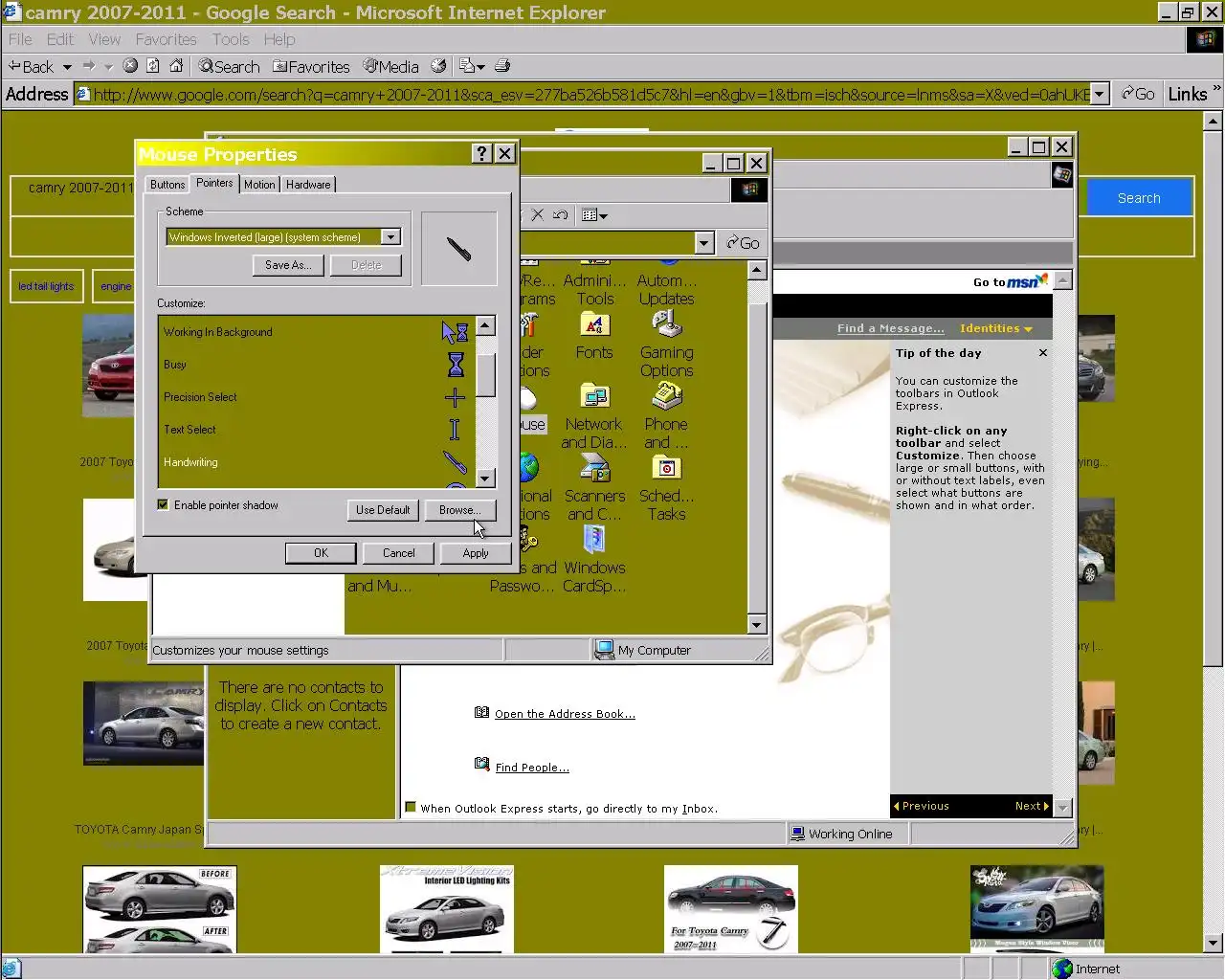Click Previous tip in Tip of the day
The width and height of the screenshot is (1225, 980).
922,806
